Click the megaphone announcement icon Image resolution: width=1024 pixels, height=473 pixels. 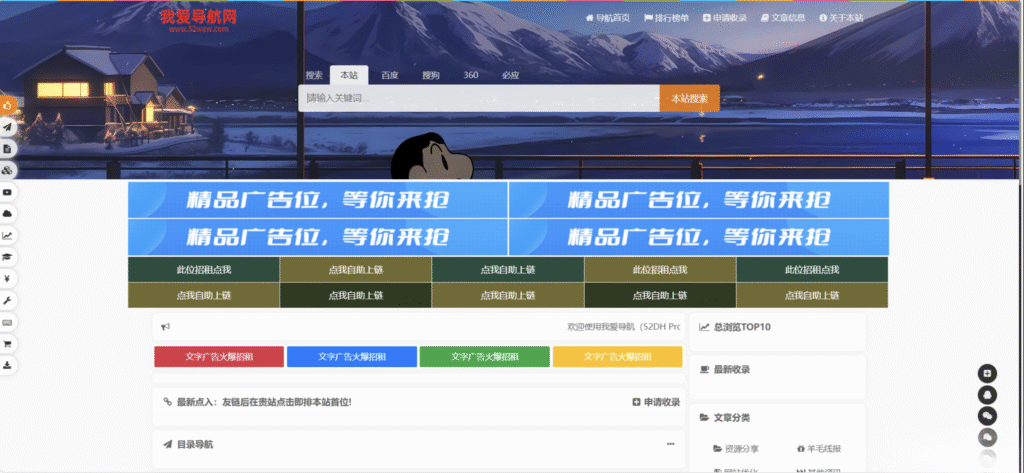[166, 327]
